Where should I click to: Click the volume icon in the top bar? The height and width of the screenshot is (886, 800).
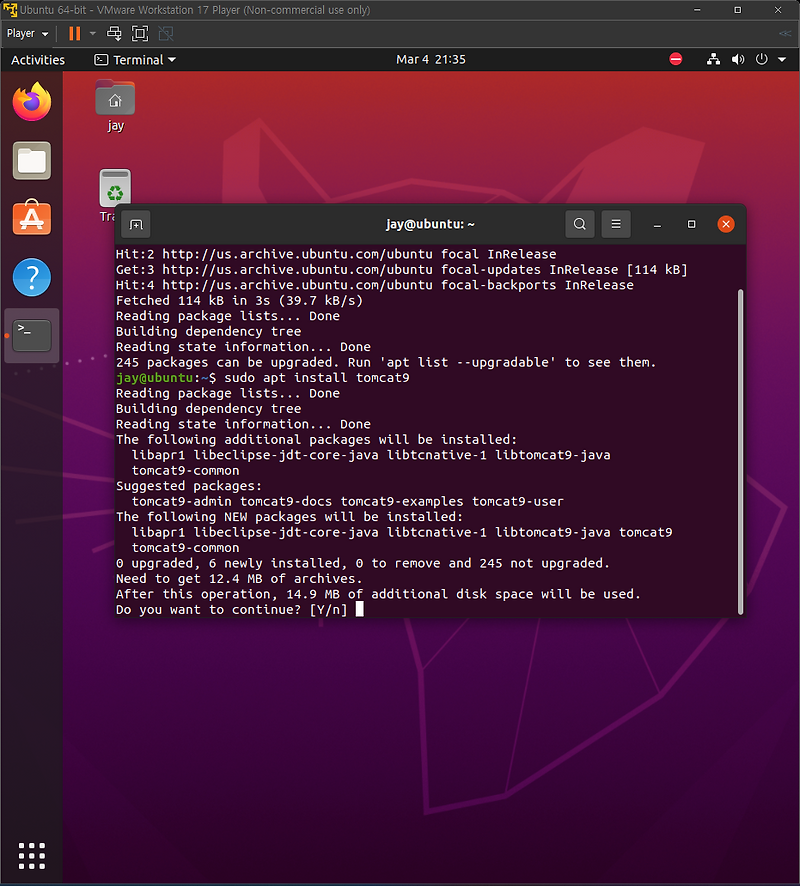pyautogui.click(x=738, y=59)
